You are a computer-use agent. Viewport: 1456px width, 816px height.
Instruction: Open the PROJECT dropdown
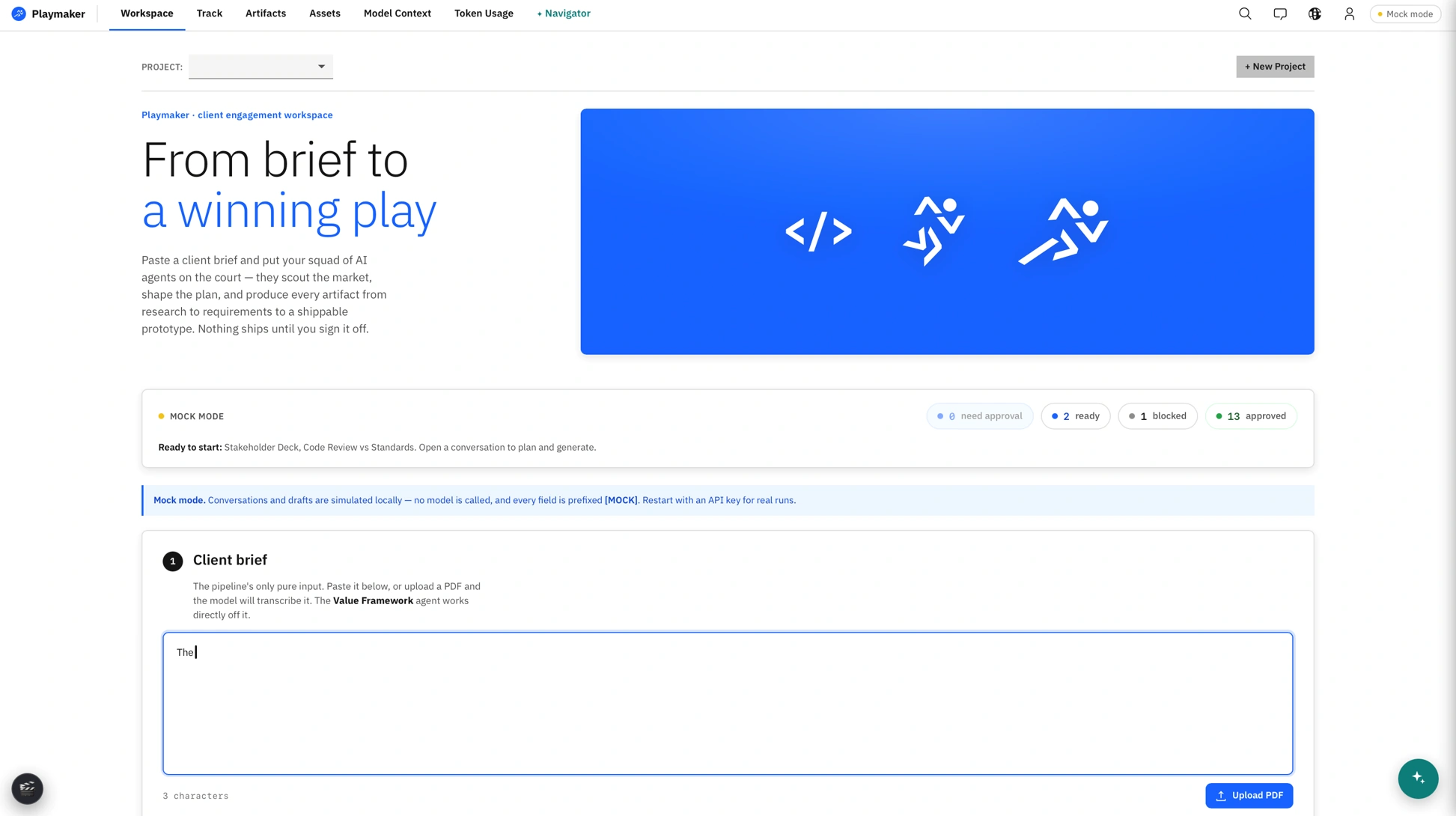pyautogui.click(x=261, y=67)
